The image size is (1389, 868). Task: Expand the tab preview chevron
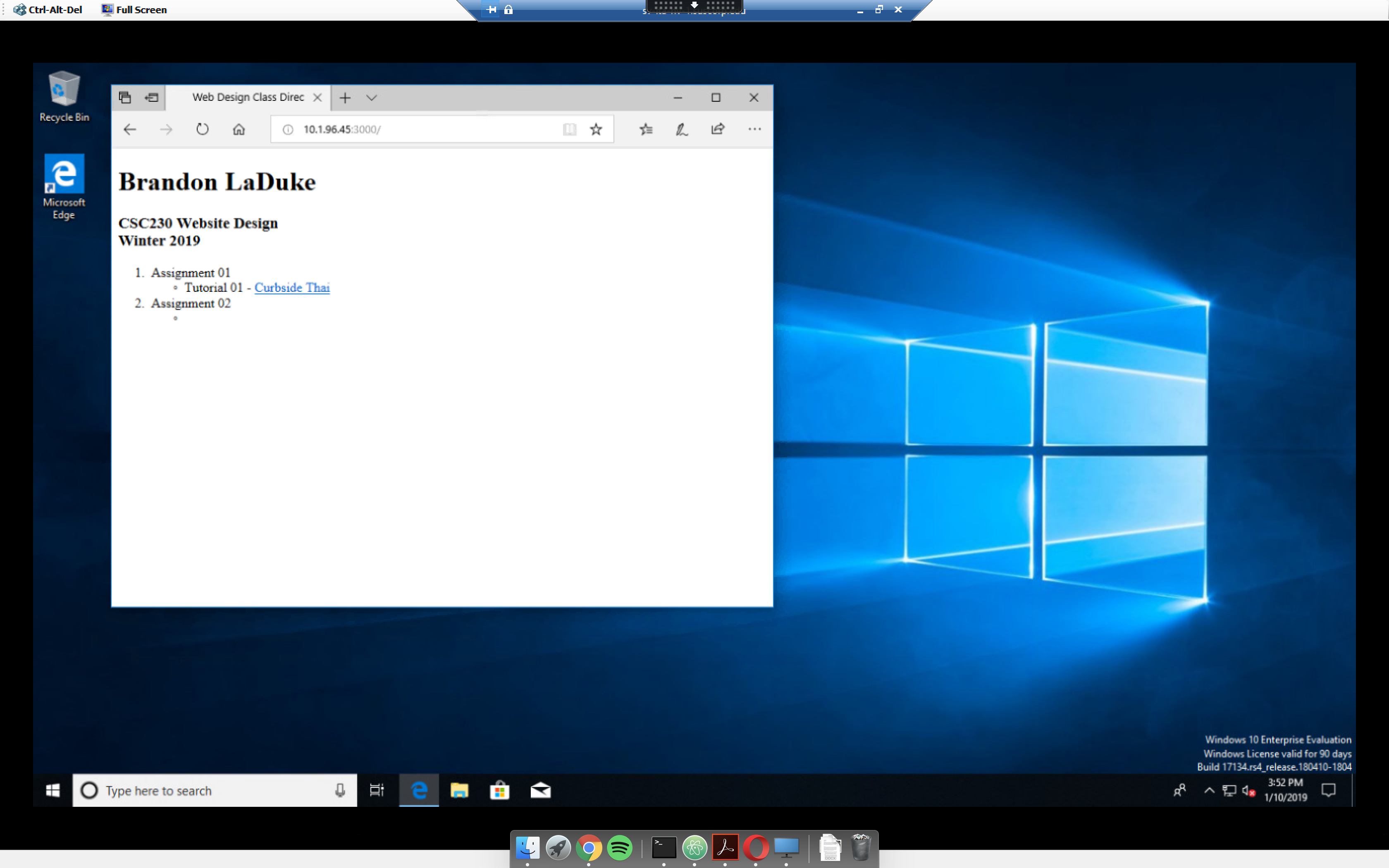point(371,98)
